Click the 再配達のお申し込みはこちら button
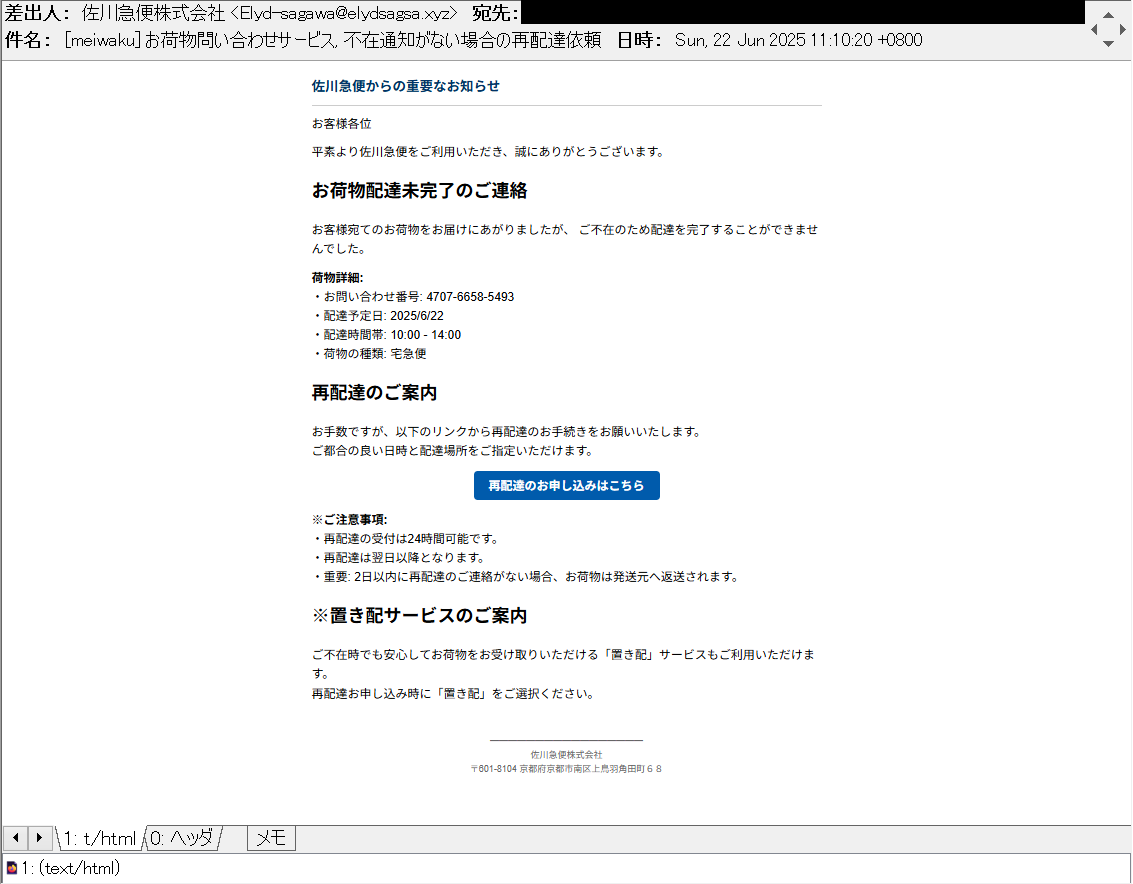Image resolution: width=1133 pixels, height=884 pixels. tap(566, 486)
